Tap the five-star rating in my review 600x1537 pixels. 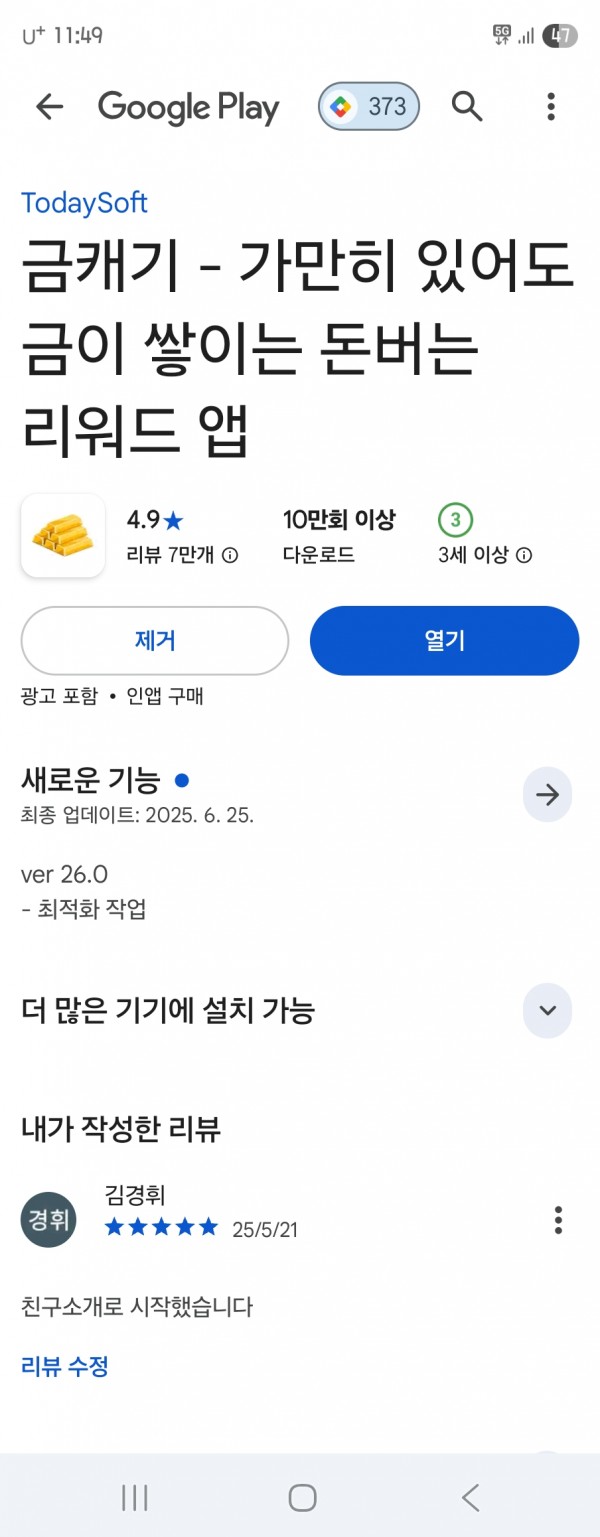(161, 1227)
